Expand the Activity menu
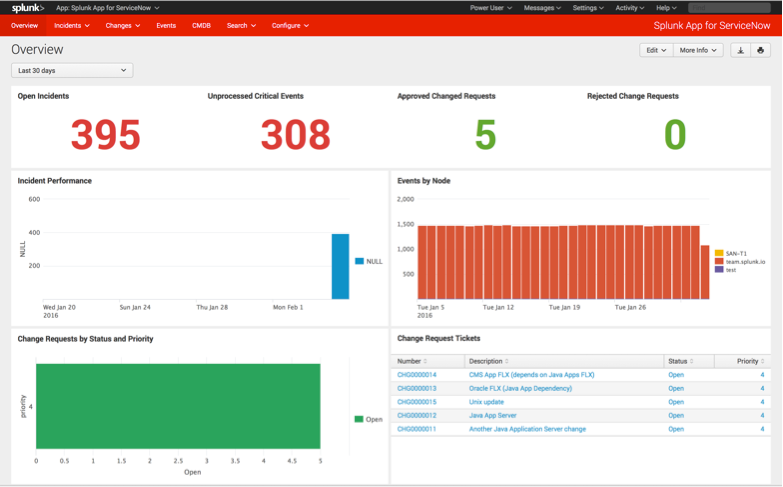The width and height of the screenshot is (783, 487). click(x=630, y=8)
